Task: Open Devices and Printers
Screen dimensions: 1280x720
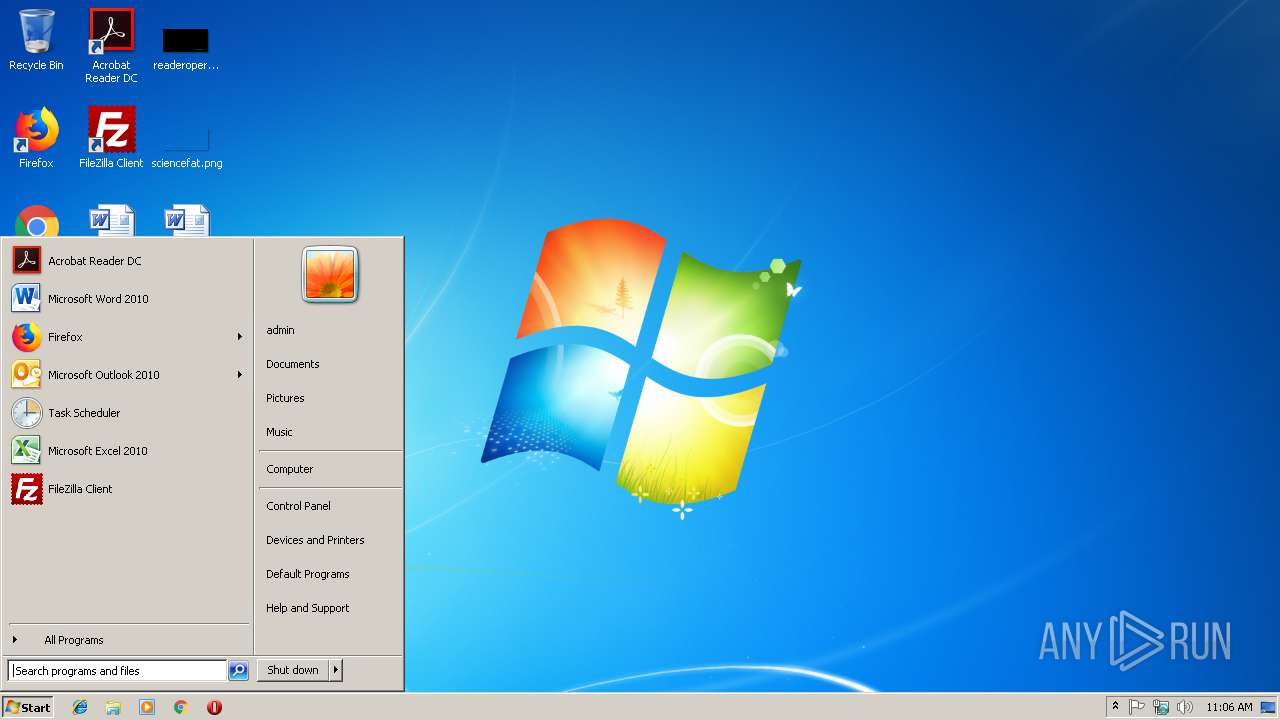Action: click(330, 540)
